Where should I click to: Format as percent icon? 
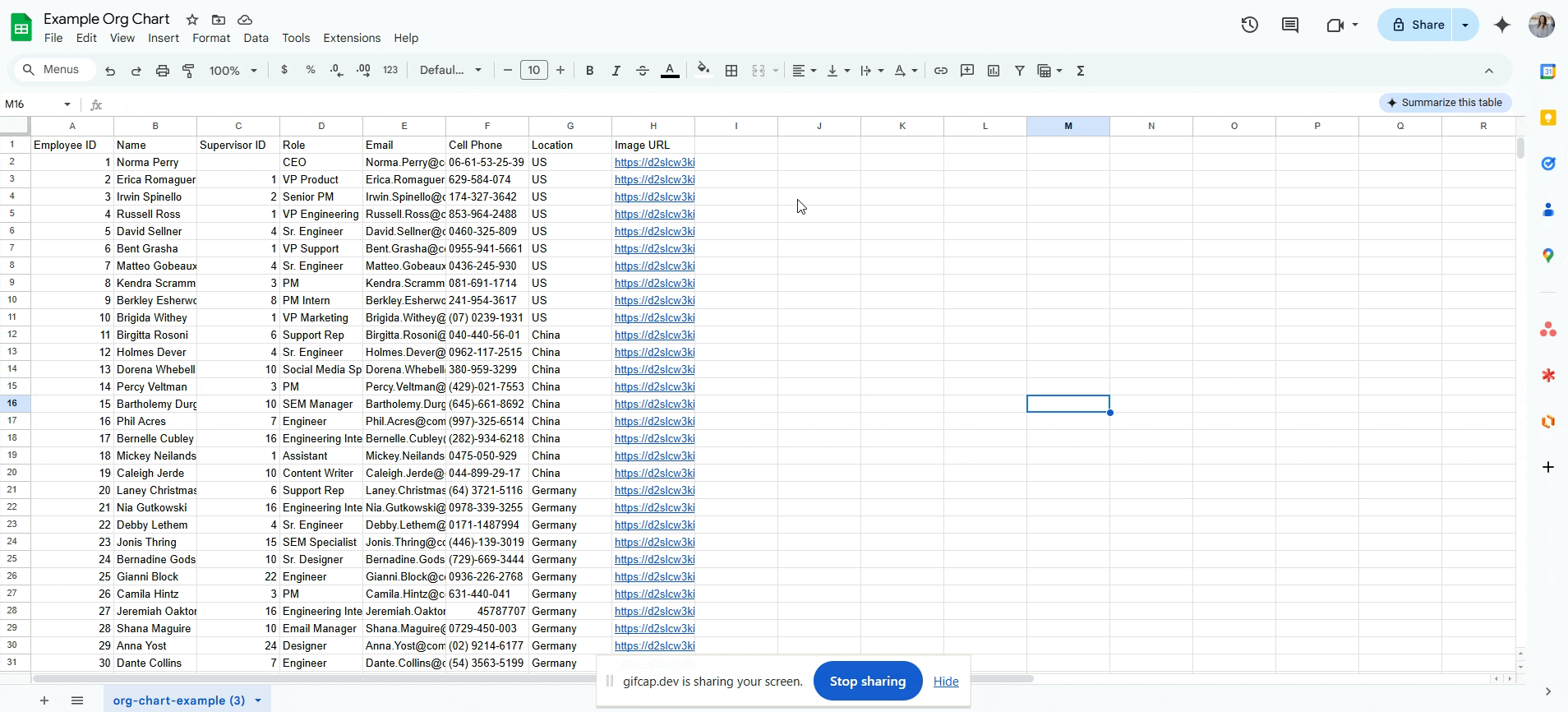pyautogui.click(x=311, y=70)
